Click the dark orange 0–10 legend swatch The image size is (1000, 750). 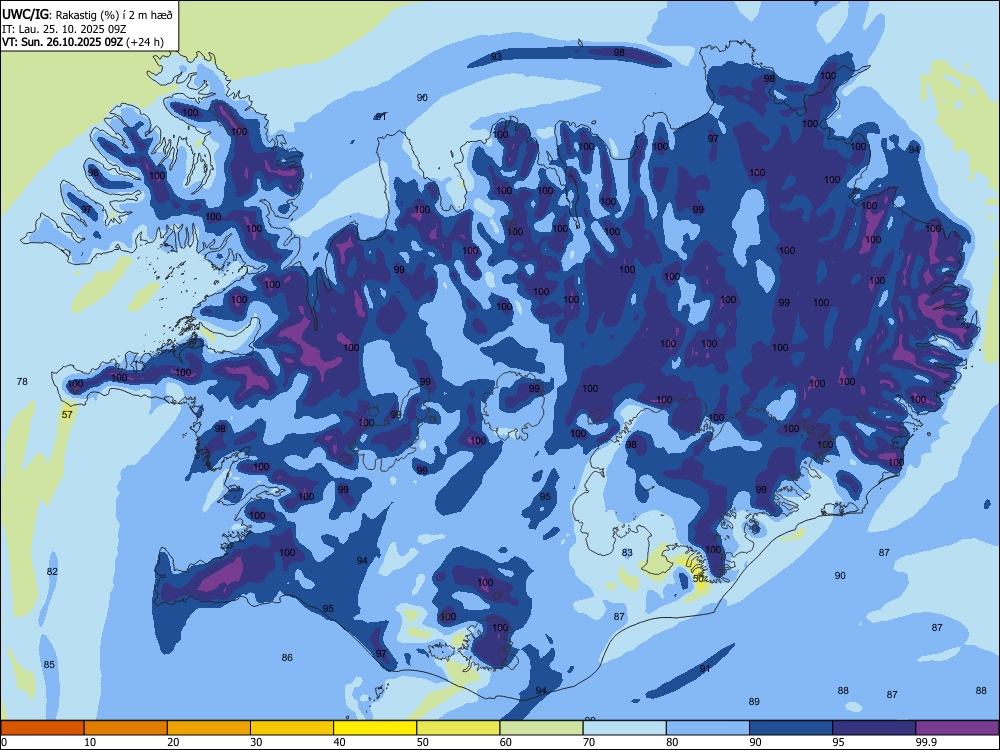point(42,728)
